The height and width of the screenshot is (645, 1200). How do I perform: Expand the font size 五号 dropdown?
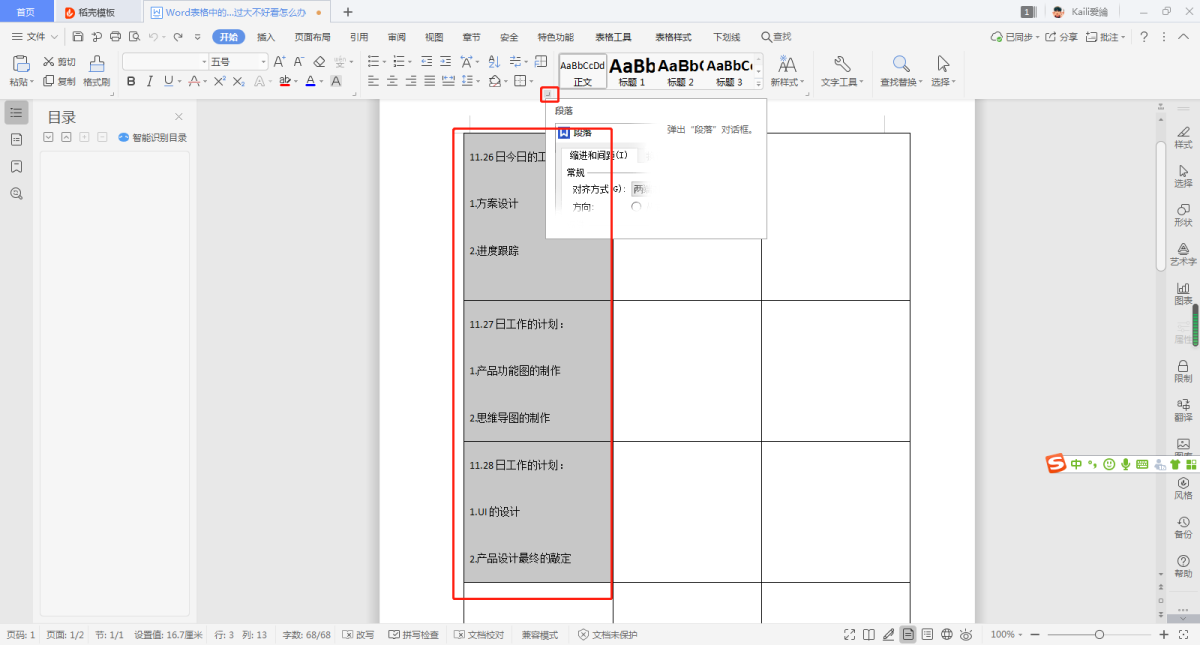[x=264, y=62]
